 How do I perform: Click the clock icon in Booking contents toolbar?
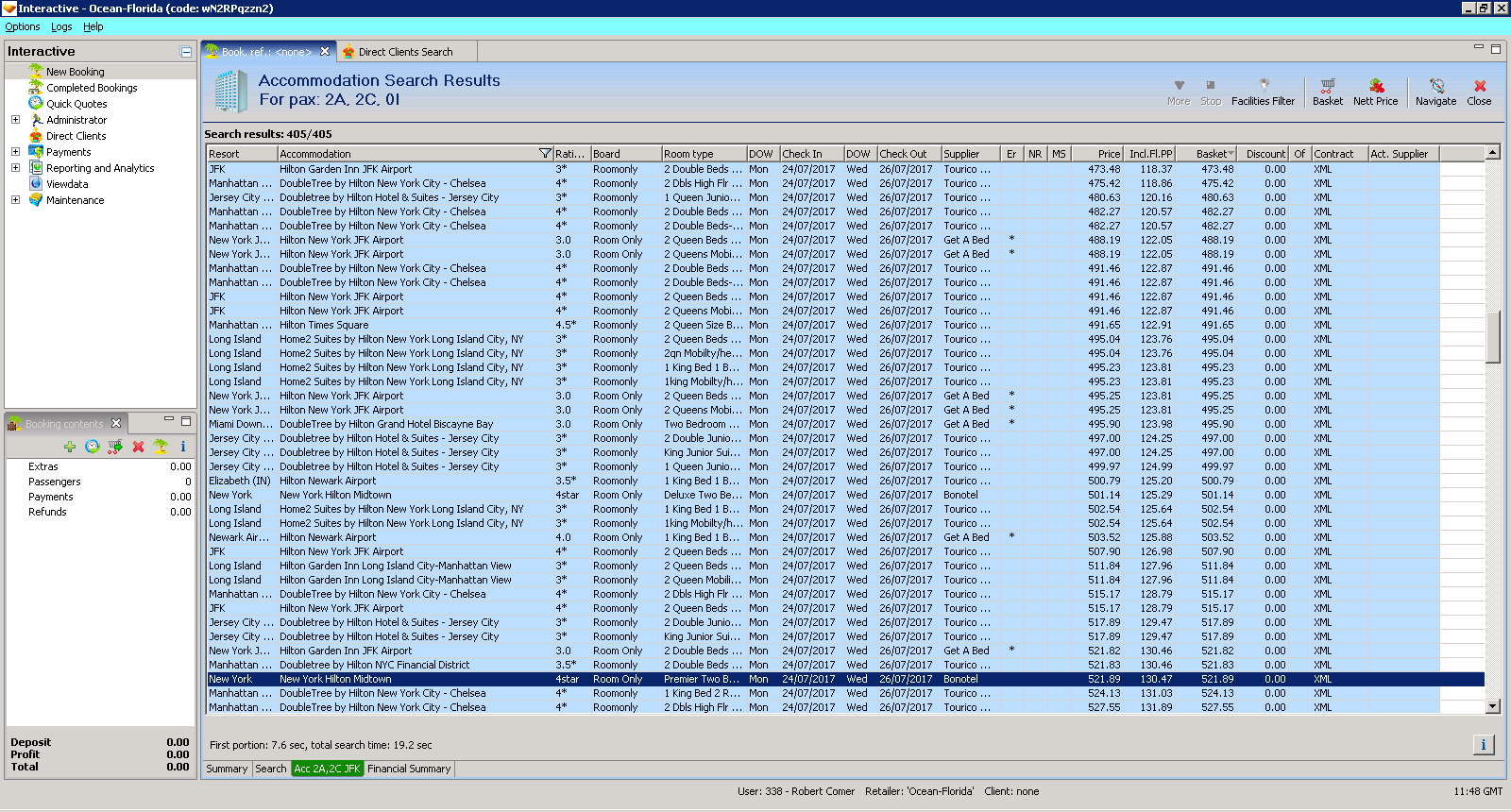(92, 447)
